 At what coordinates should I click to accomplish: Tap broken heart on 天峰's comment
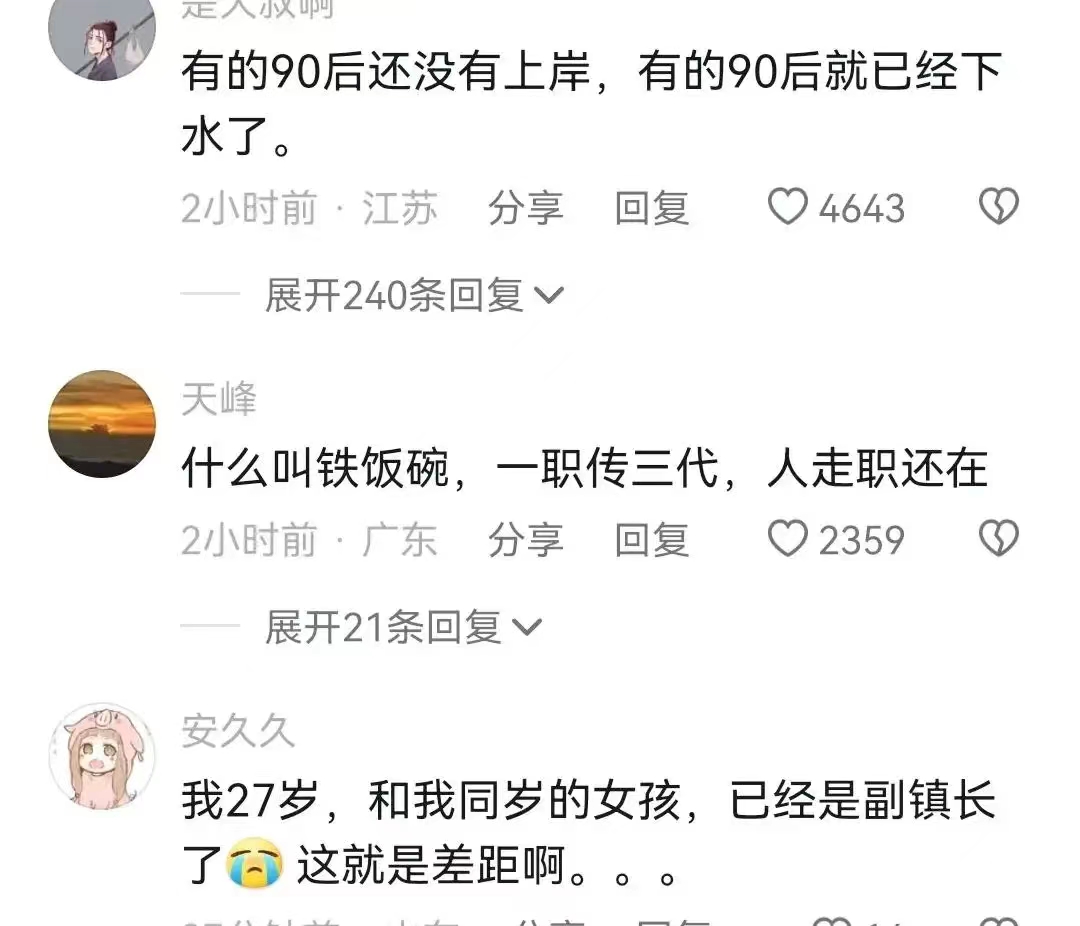point(998,538)
